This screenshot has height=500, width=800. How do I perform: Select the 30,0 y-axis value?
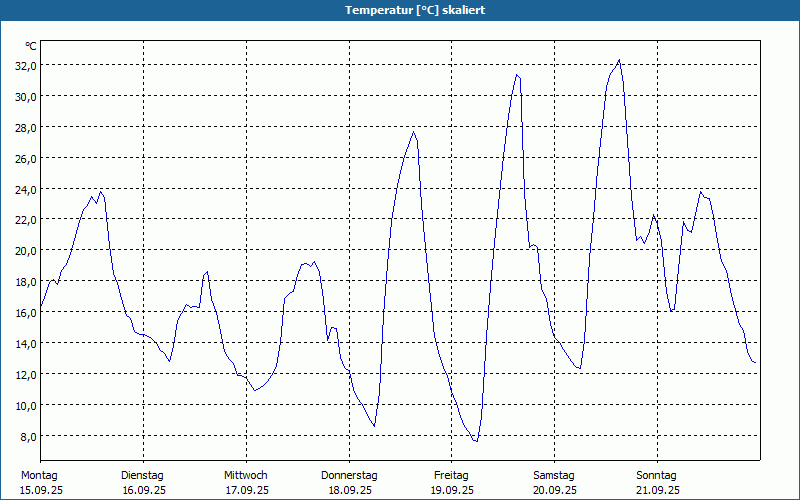(x=26, y=97)
